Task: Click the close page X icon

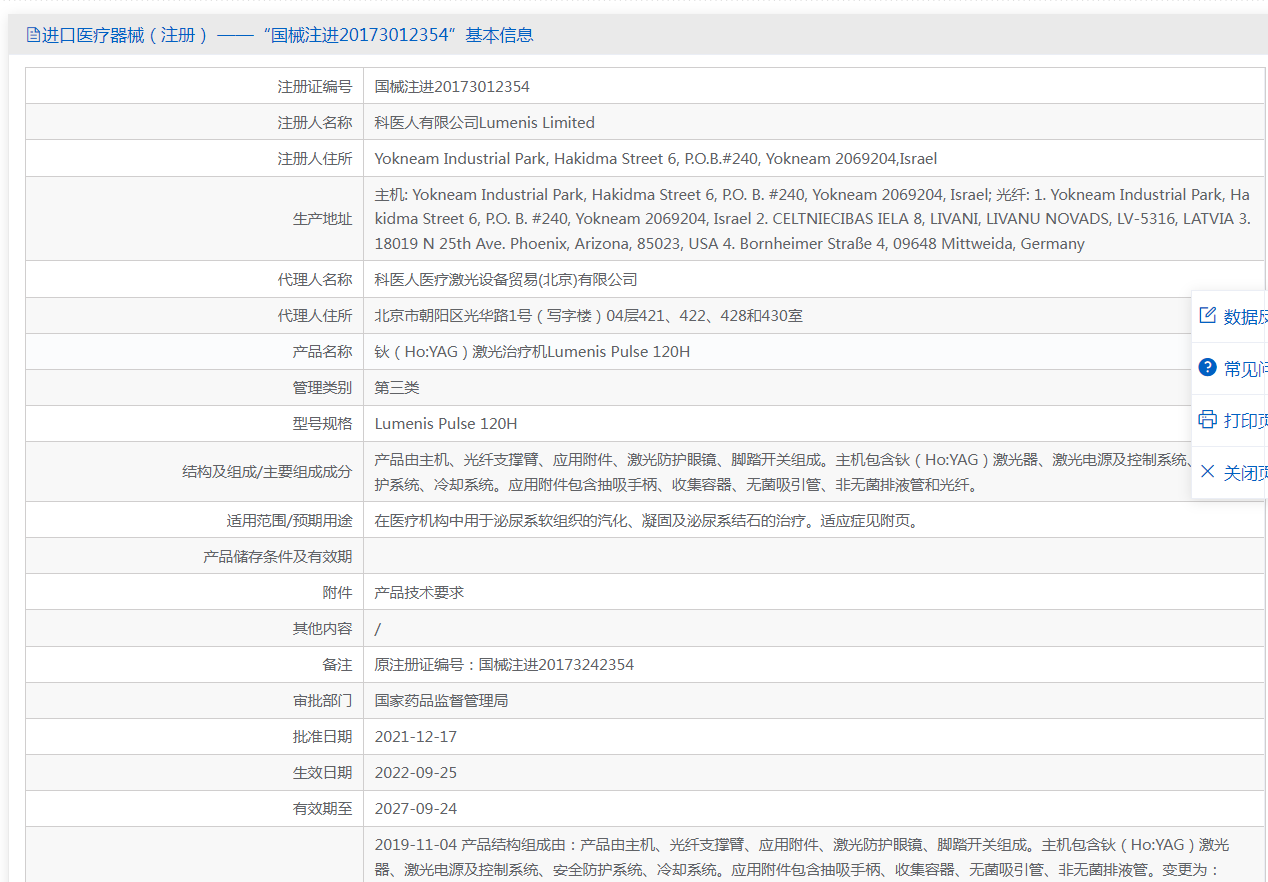Action: [1207, 472]
